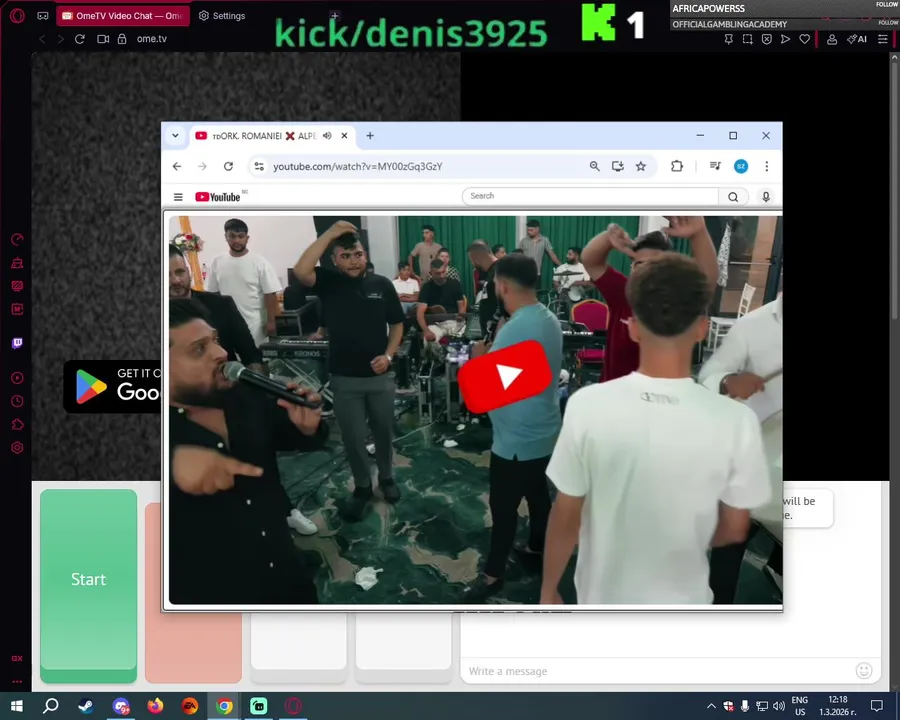
Task: Take a snapshot with Opera's capture icon
Action: [x=747, y=39]
